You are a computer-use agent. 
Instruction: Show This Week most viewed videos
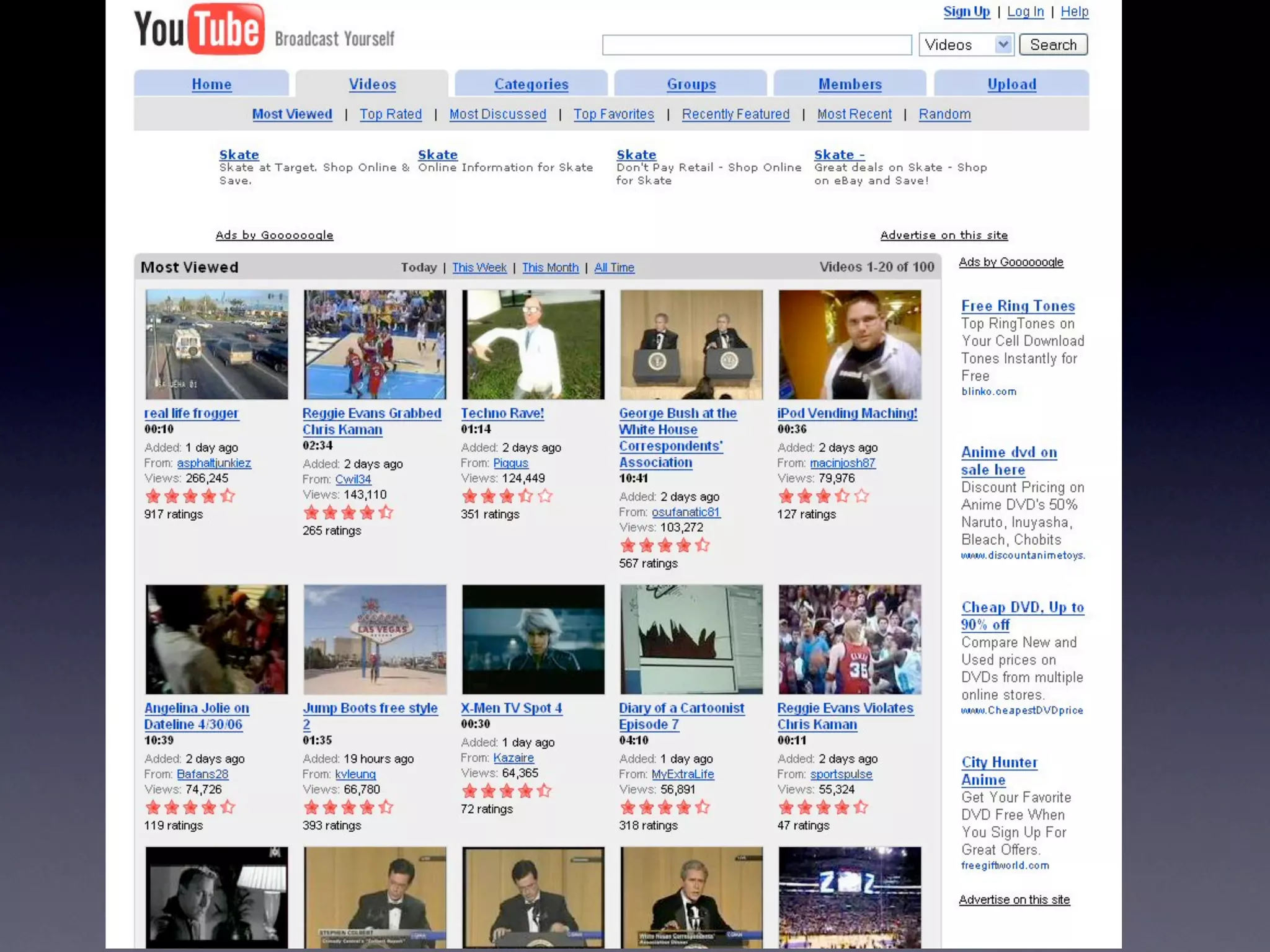[x=479, y=267]
